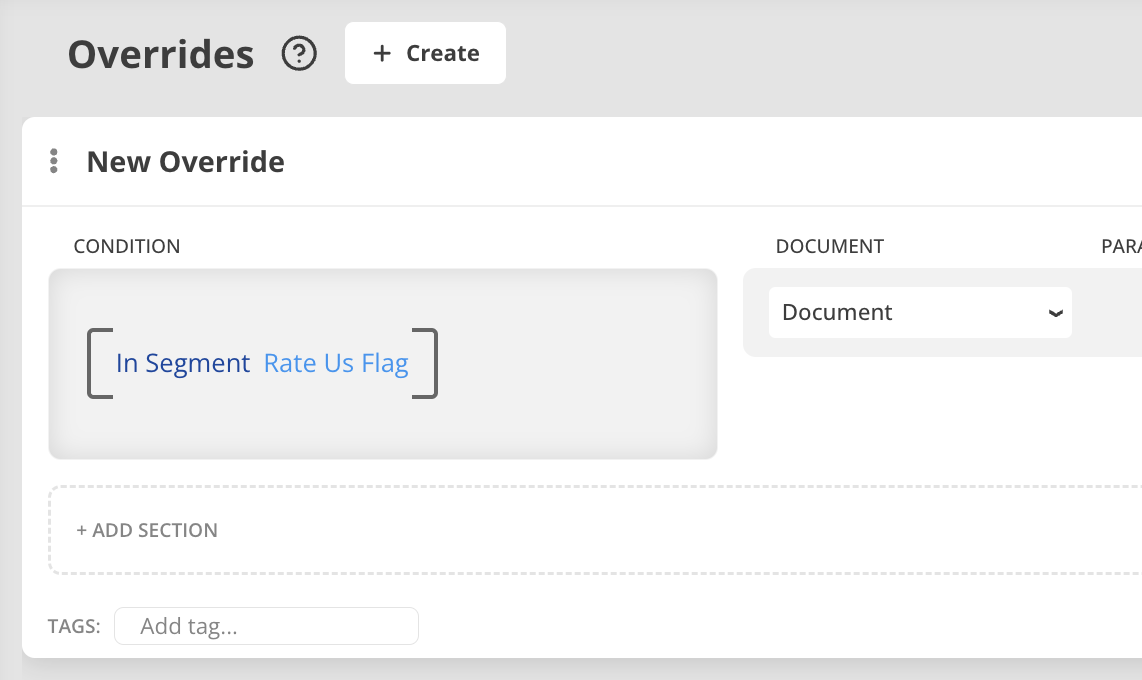Click the New Override title
1142x680 pixels.
(186, 162)
